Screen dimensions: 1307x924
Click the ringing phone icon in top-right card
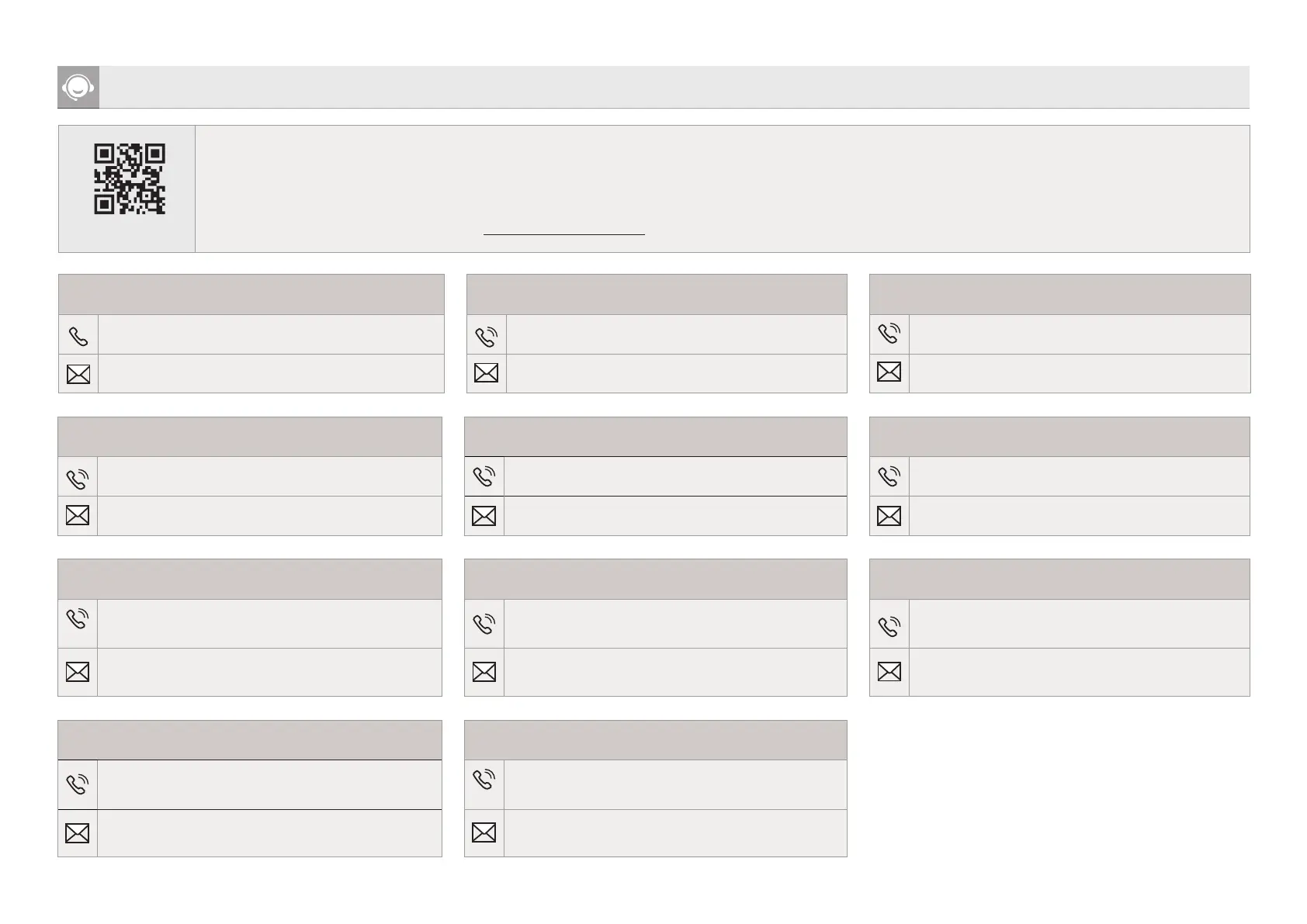[x=889, y=334]
